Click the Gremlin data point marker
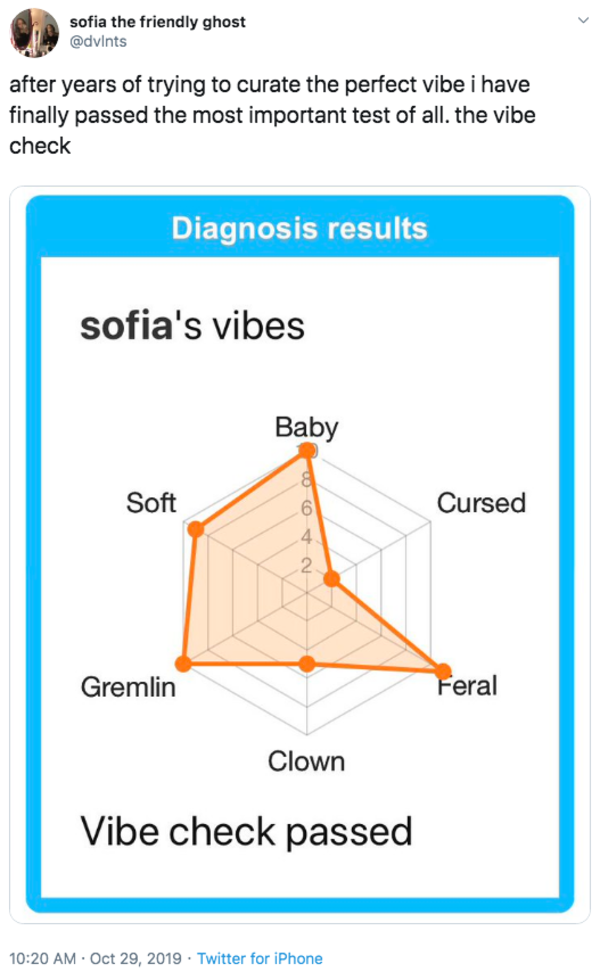This screenshot has width=600, height=980. [x=183, y=663]
